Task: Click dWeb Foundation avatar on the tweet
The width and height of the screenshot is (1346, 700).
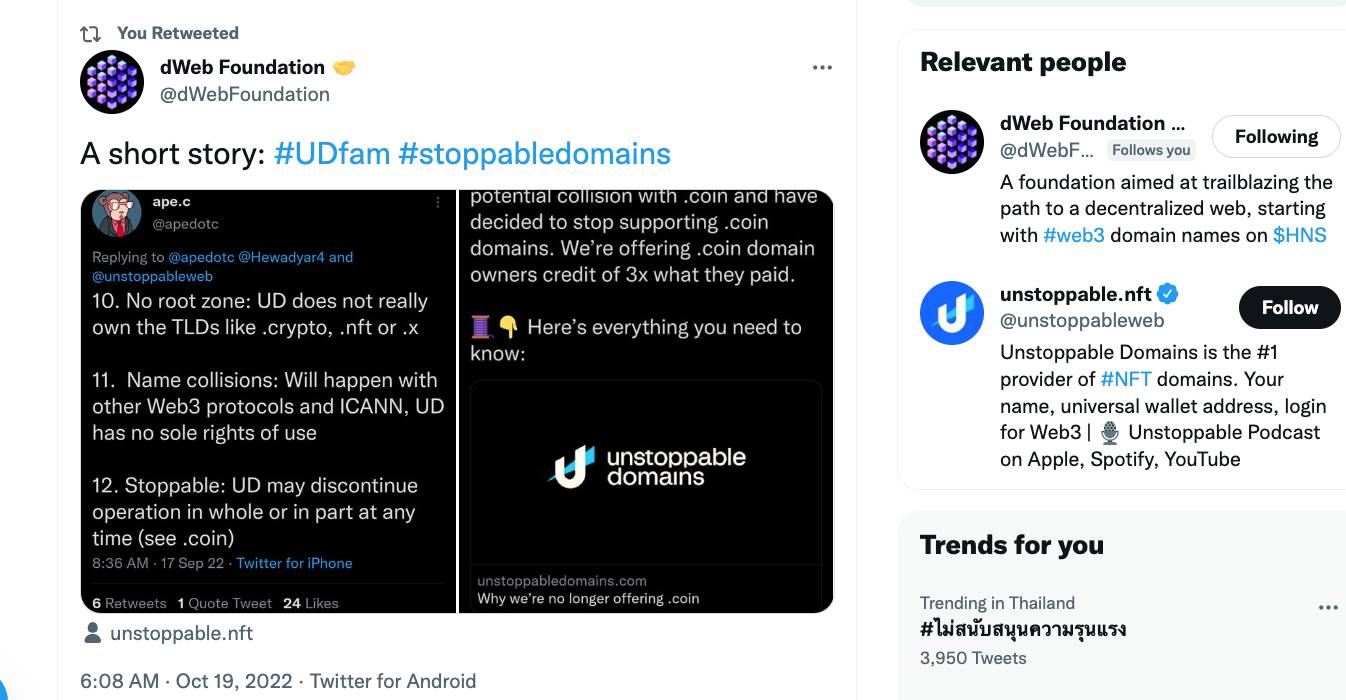Action: click(x=112, y=82)
